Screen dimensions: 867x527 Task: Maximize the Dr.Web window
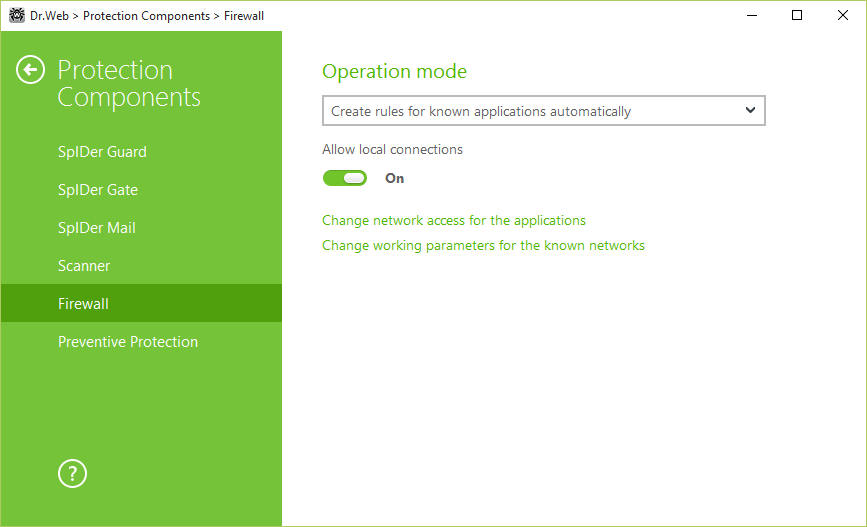797,15
